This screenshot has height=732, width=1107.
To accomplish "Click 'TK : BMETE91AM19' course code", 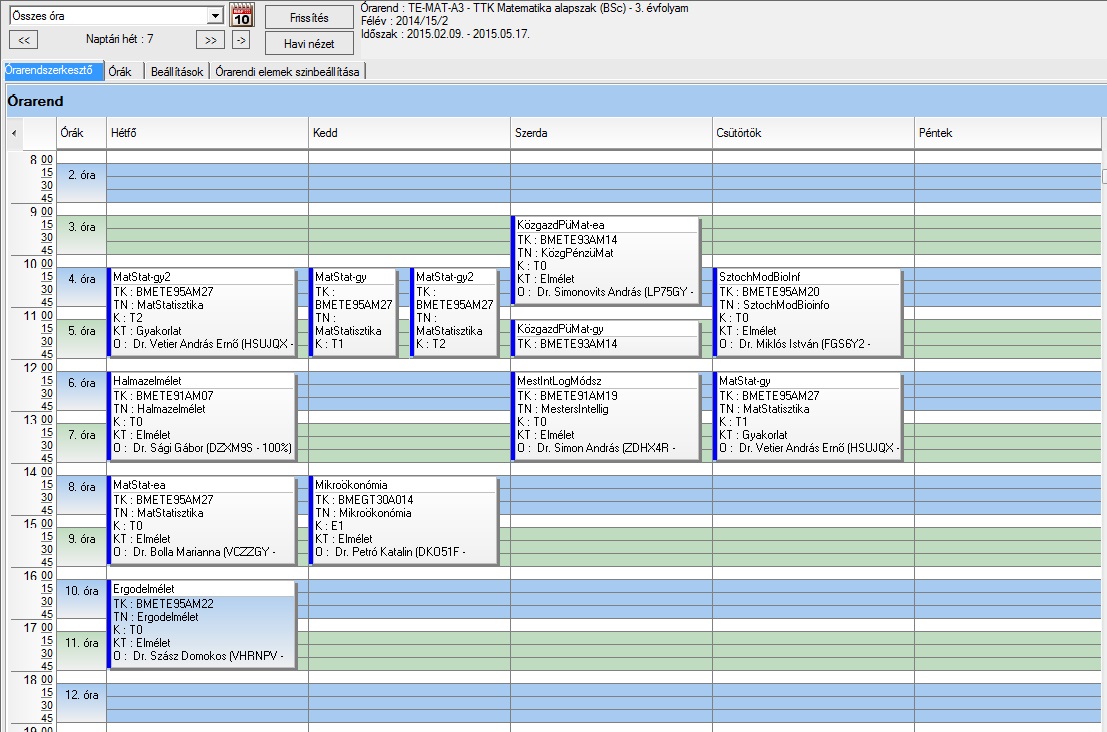I will (567, 396).
